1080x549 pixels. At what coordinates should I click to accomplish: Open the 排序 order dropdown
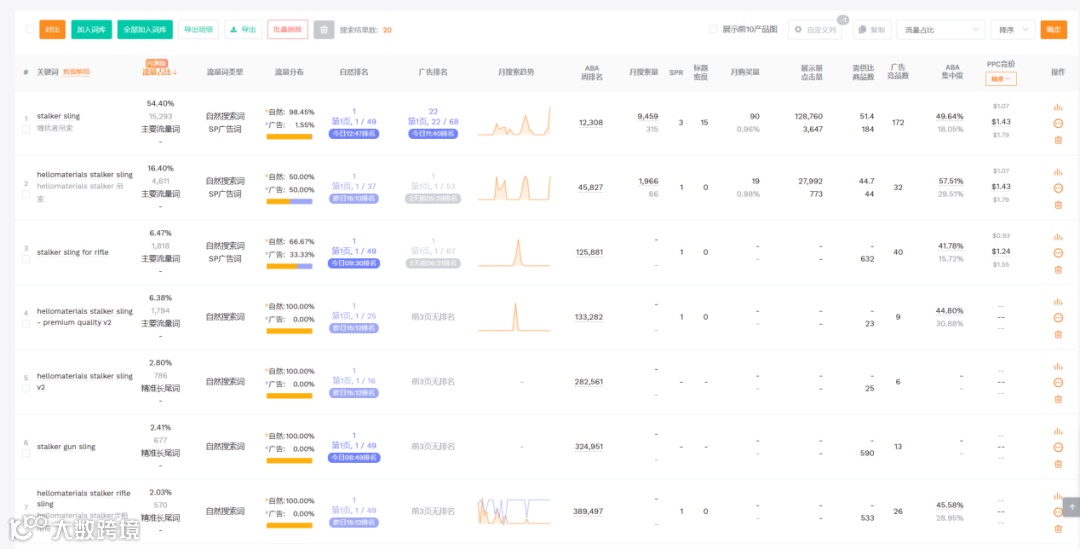point(1012,30)
